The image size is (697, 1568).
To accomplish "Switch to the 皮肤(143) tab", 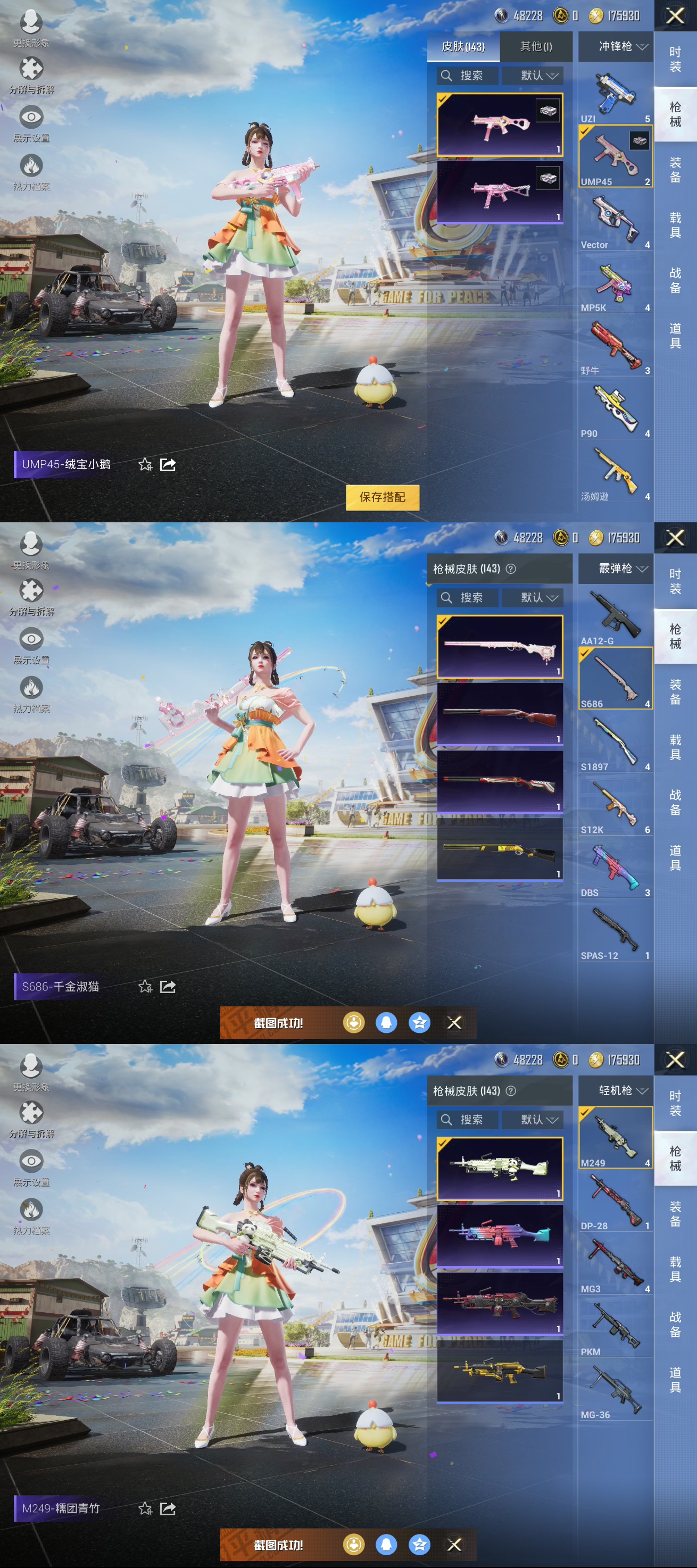I will coord(463,46).
